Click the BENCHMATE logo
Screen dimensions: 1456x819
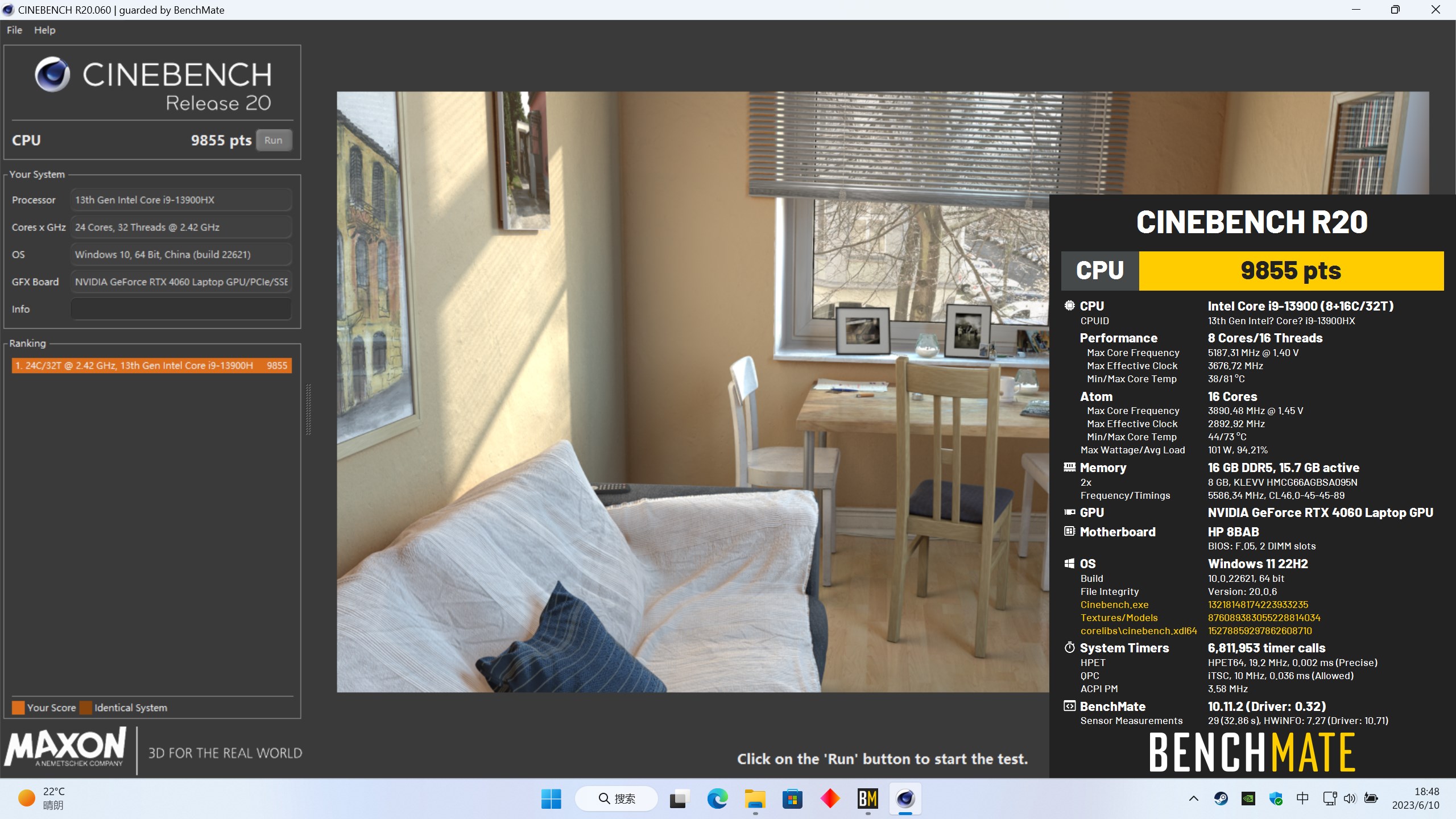click(1252, 752)
